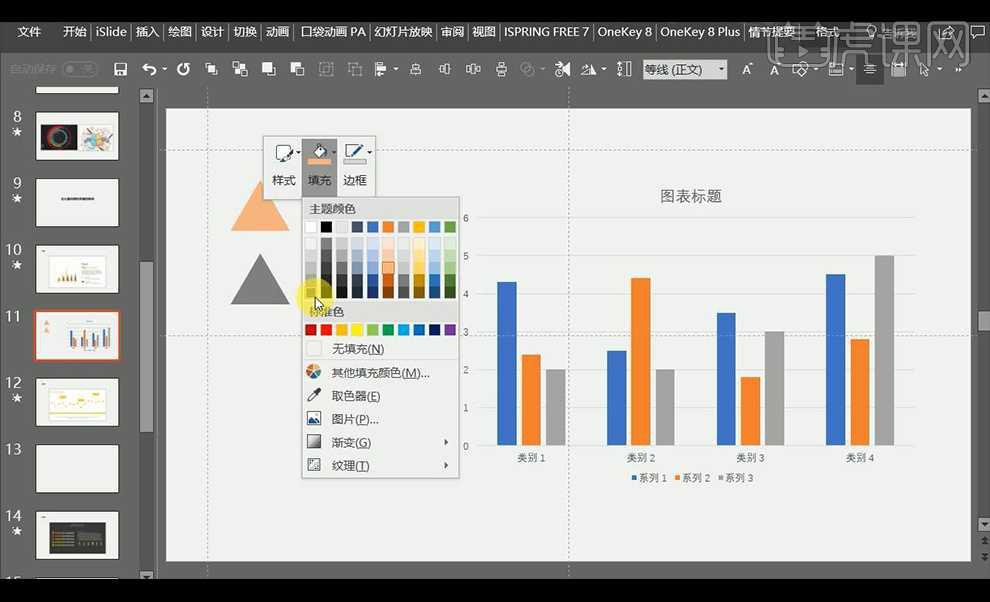Open the comments bubble icon top right
990x602 pixels.
click(977, 32)
